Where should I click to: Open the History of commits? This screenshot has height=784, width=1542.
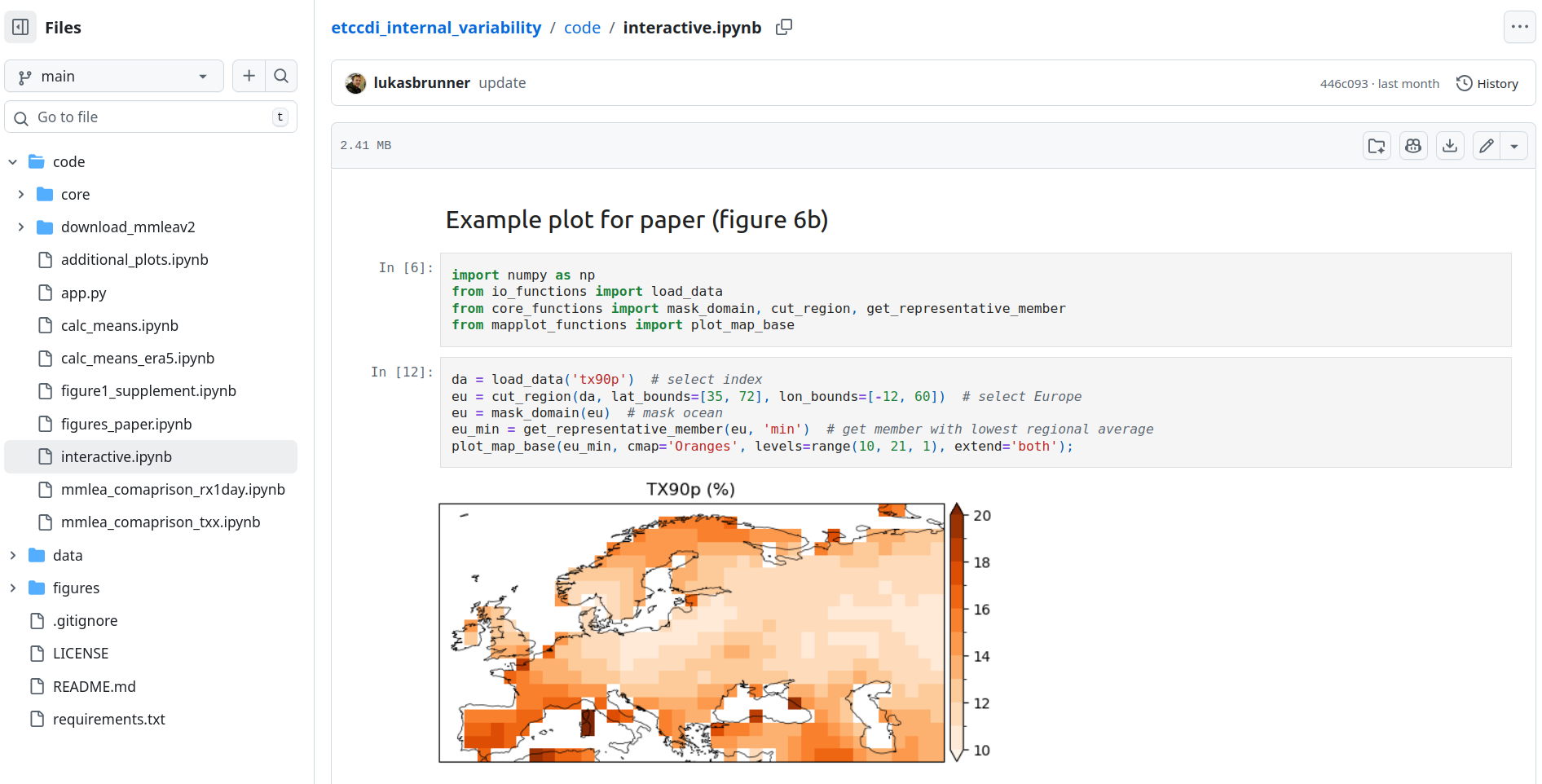(x=1487, y=83)
